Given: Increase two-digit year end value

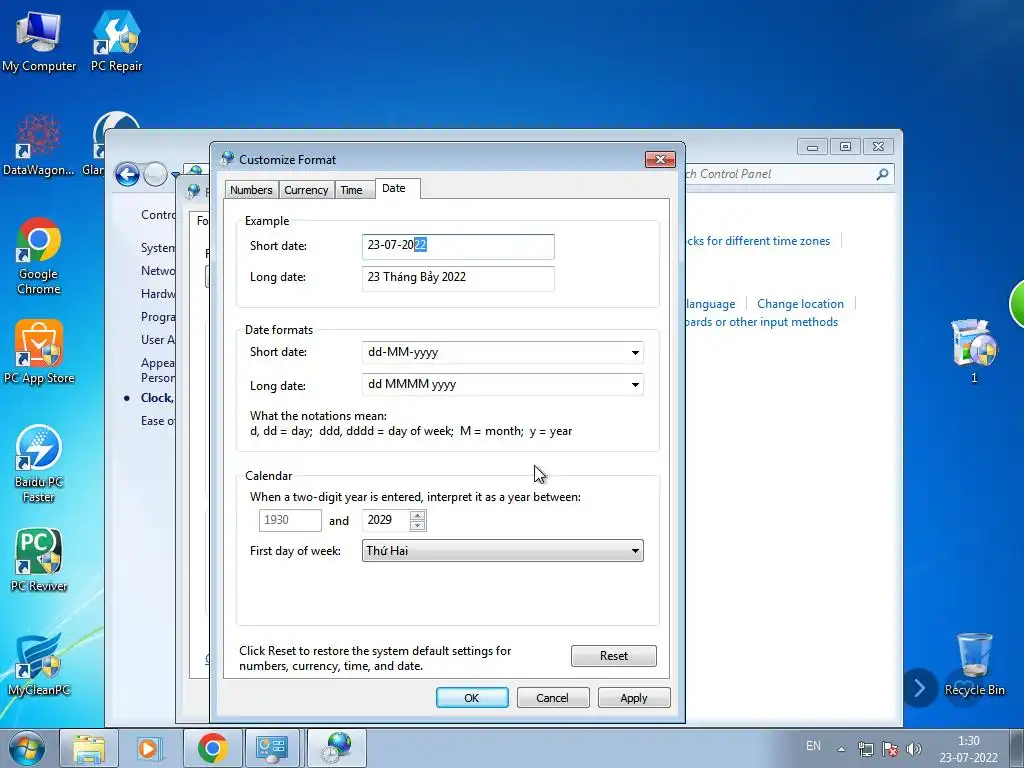Looking at the screenshot, I should point(418,515).
